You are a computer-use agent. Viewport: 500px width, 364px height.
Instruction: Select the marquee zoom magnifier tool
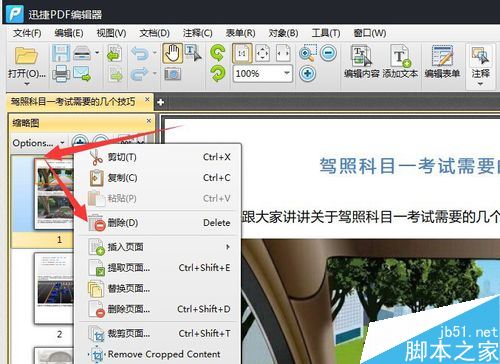[307, 53]
